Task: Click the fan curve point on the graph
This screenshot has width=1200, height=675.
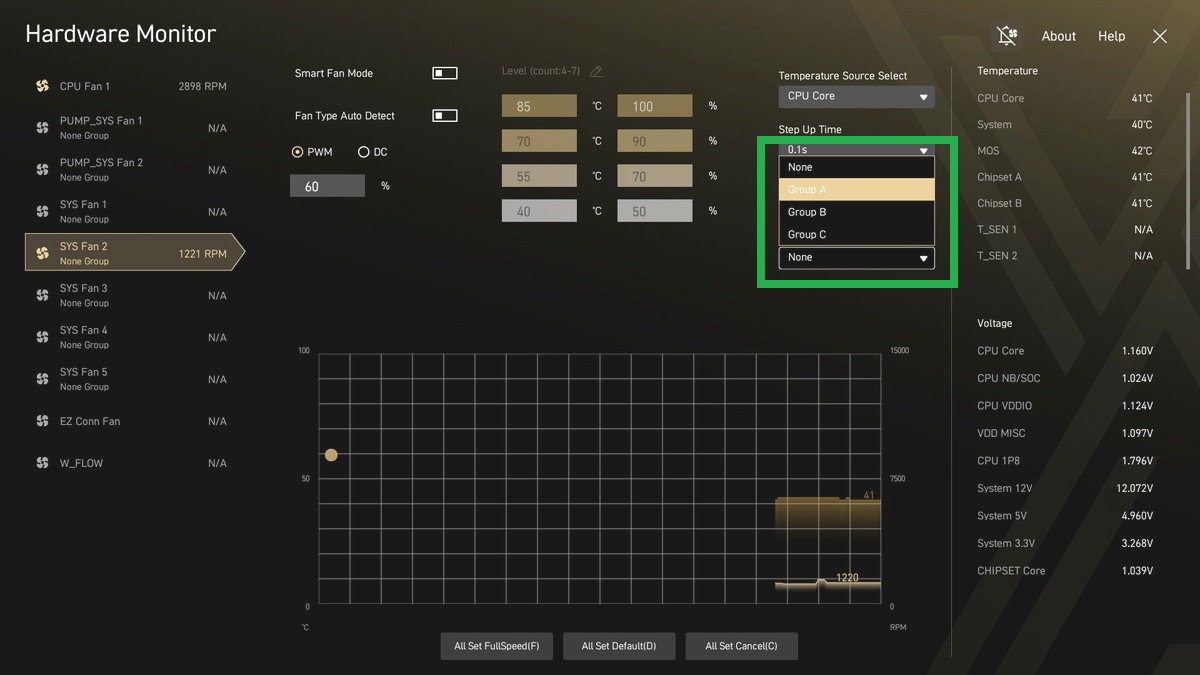Action: click(x=331, y=455)
